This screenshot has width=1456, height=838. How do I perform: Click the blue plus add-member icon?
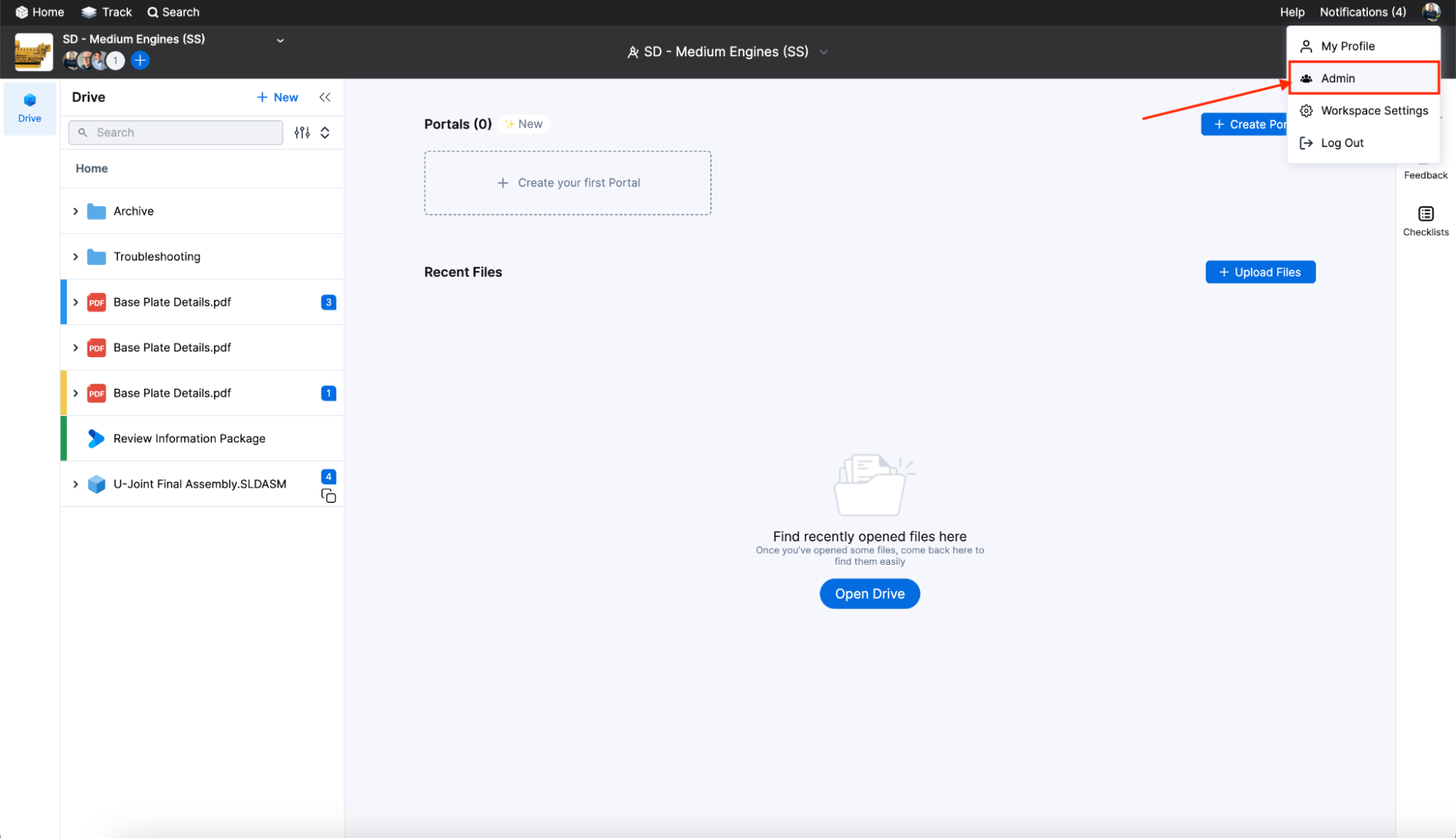click(141, 60)
